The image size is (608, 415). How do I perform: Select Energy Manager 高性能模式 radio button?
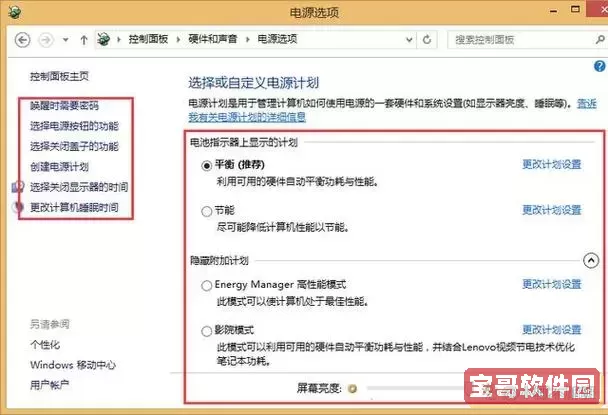tap(206, 286)
